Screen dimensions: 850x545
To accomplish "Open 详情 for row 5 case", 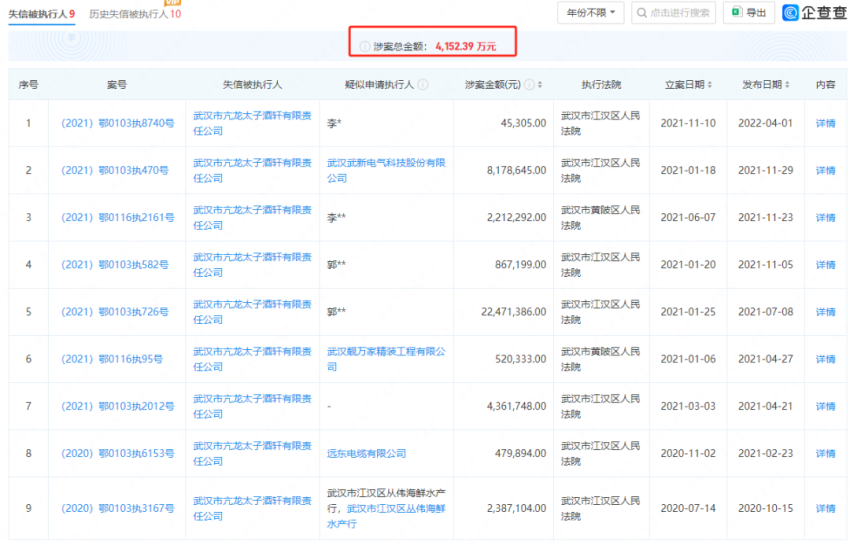I will 825,312.
